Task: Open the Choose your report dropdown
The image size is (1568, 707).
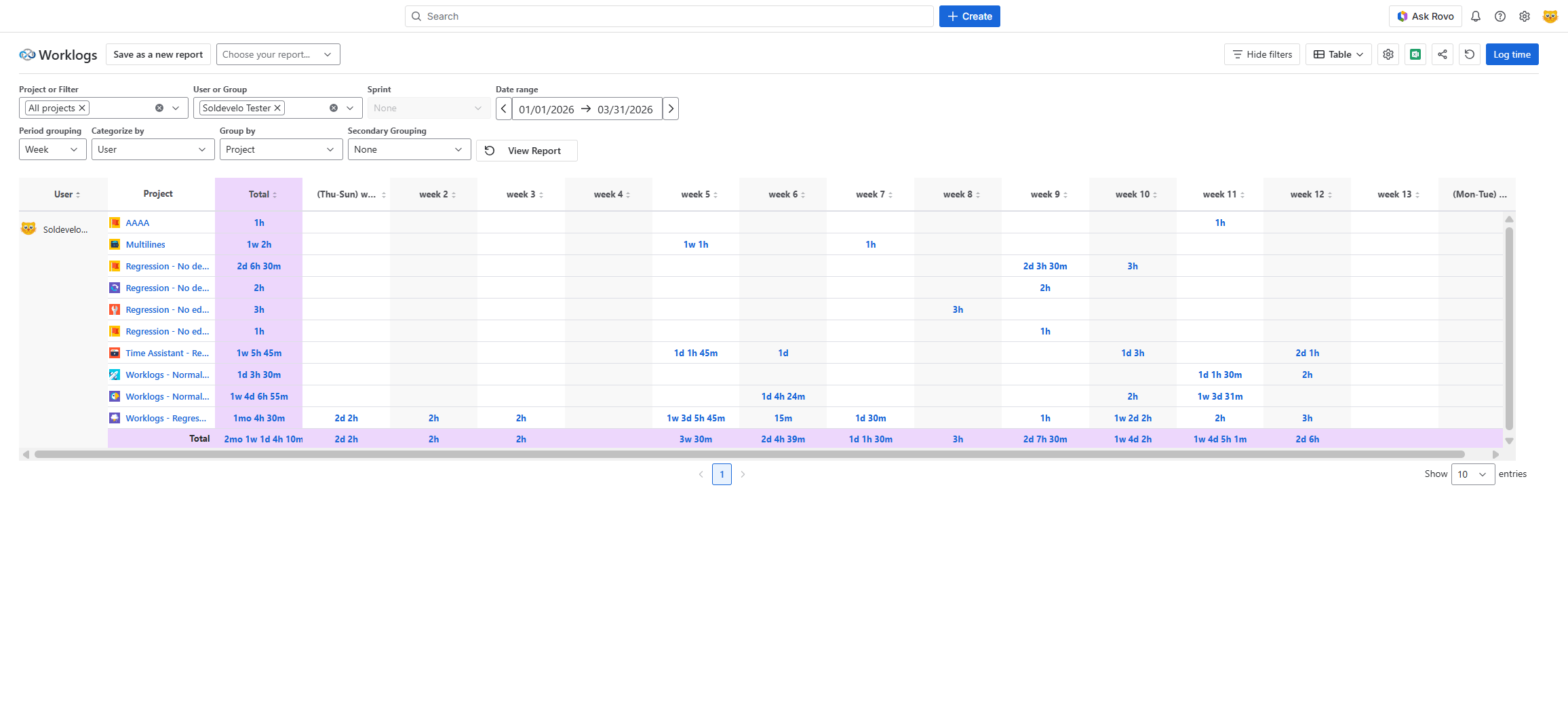Action: click(x=278, y=54)
